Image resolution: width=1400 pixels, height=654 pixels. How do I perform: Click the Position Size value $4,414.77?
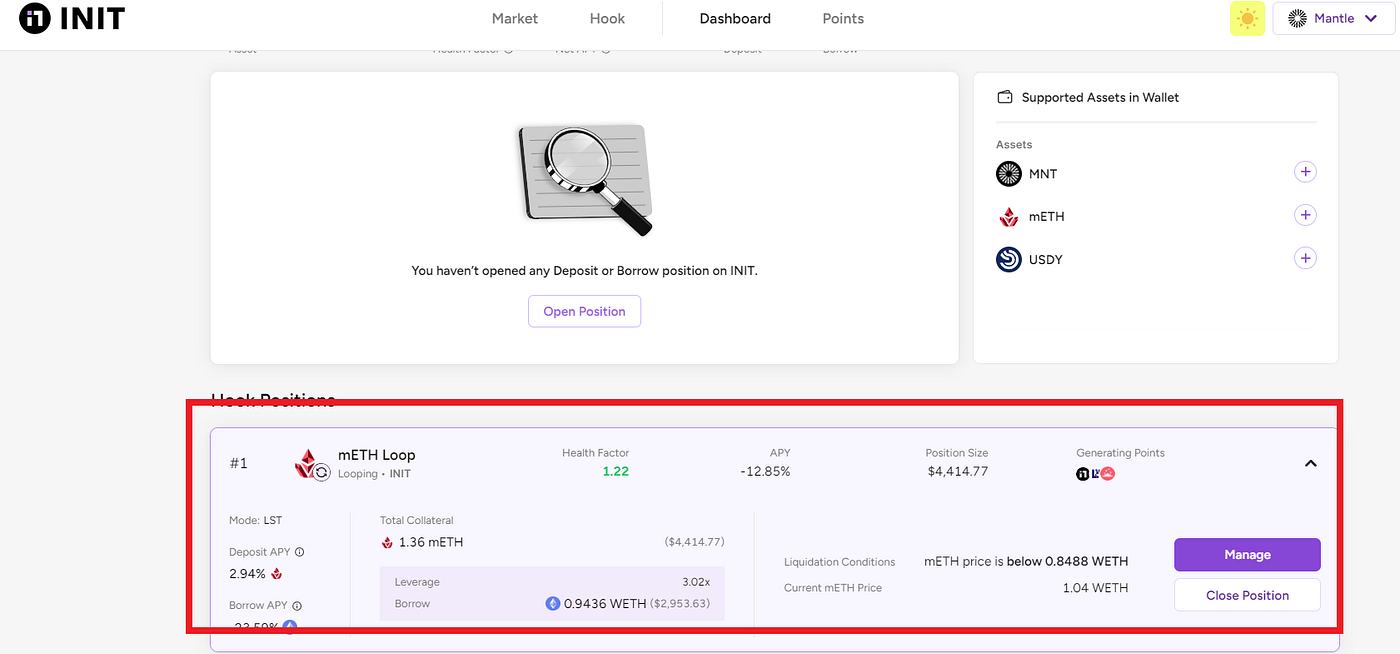point(957,471)
